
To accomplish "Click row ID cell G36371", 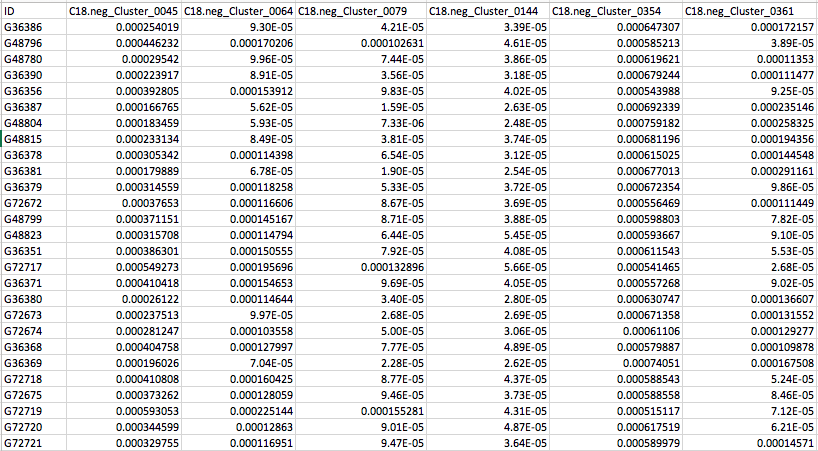I will pyautogui.click(x=34, y=283).
